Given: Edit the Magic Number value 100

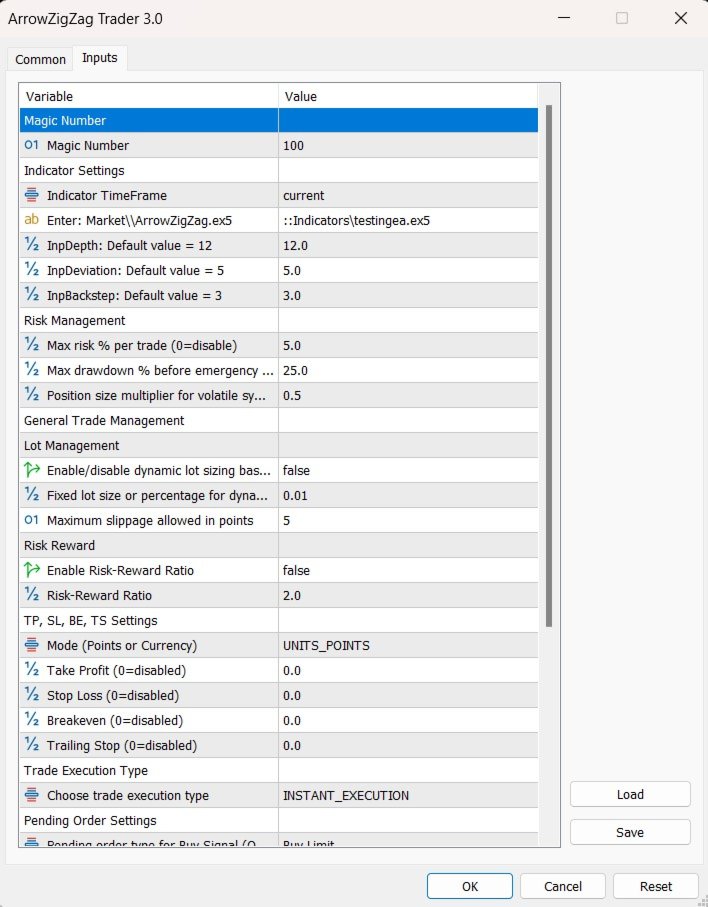Looking at the screenshot, I should (x=408, y=145).
